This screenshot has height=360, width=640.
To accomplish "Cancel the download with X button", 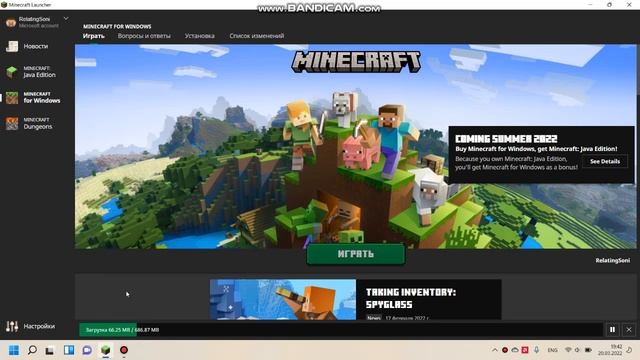I will tap(629, 329).
